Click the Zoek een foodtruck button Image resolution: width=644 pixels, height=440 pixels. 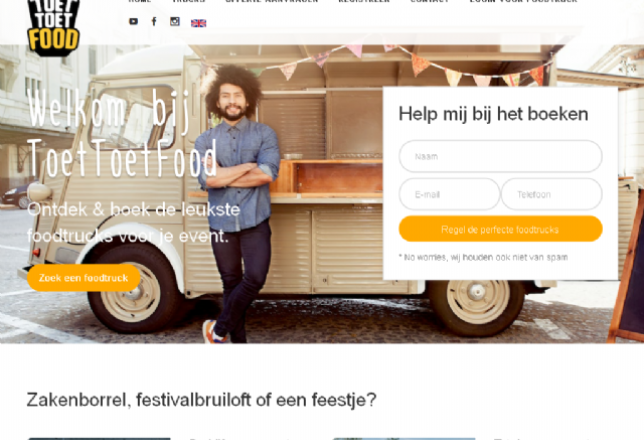pyautogui.click(x=84, y=278)
